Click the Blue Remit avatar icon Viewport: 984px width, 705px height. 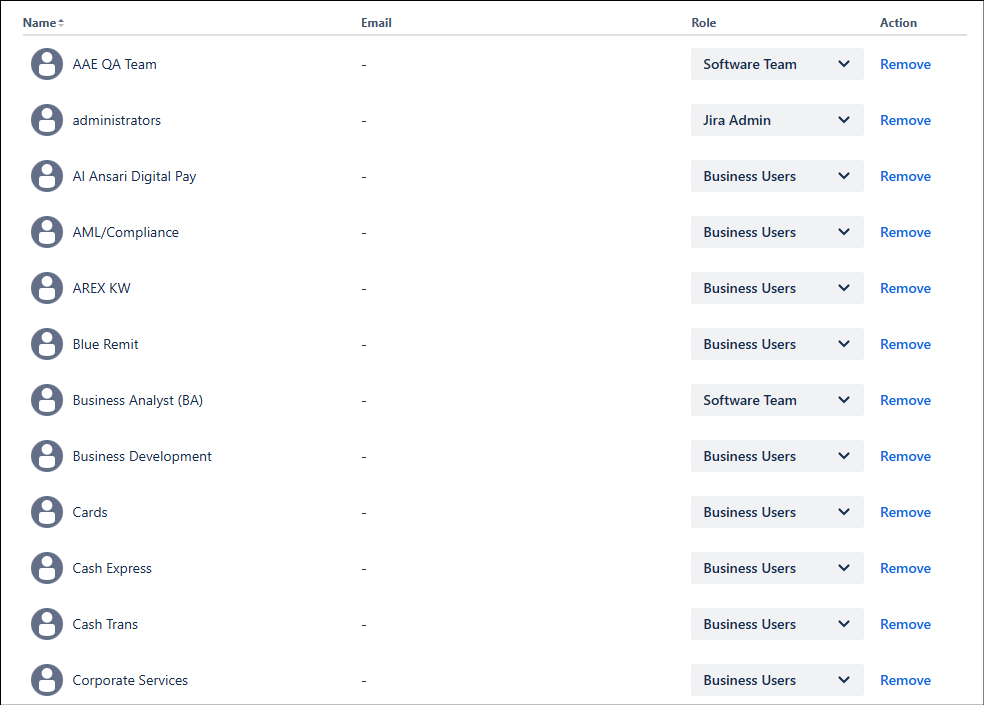pyautogui.click(x=47, y=344)
